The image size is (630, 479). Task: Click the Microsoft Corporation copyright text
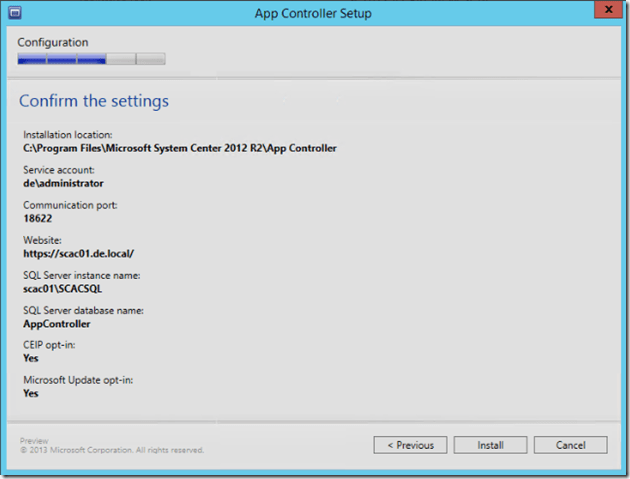click(x=112, y=450)
